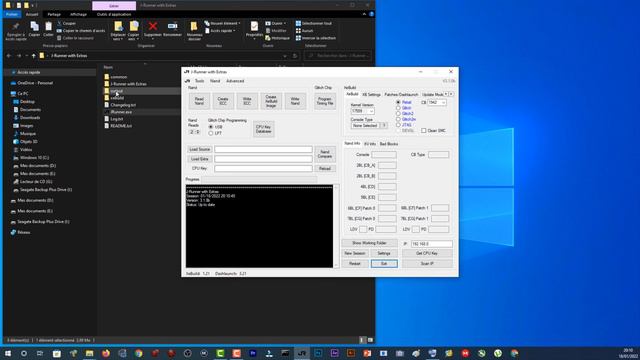Select the JTAG image type radio
The height and width of the screenshot is (360, 640).
coord(398,125)
